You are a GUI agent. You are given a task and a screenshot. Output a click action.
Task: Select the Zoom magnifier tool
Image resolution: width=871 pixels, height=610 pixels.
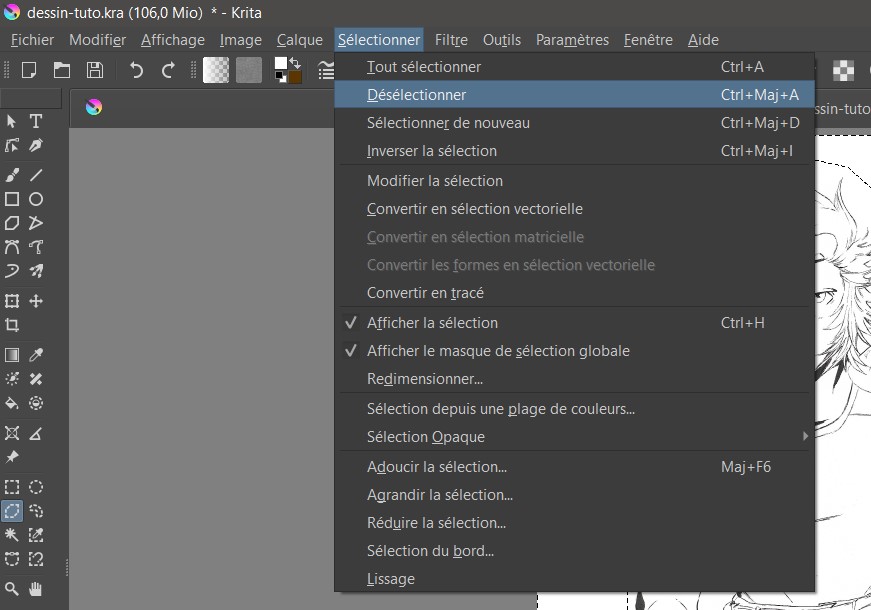(12, 589)
